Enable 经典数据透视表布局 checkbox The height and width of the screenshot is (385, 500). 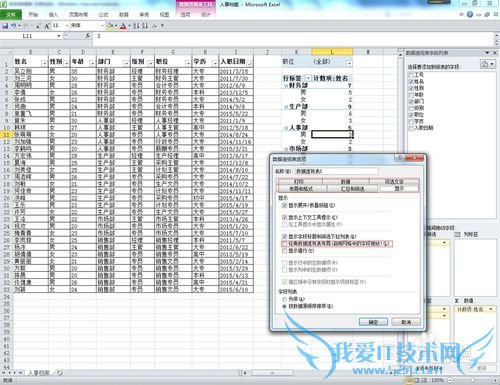click(x=284, y=244)
